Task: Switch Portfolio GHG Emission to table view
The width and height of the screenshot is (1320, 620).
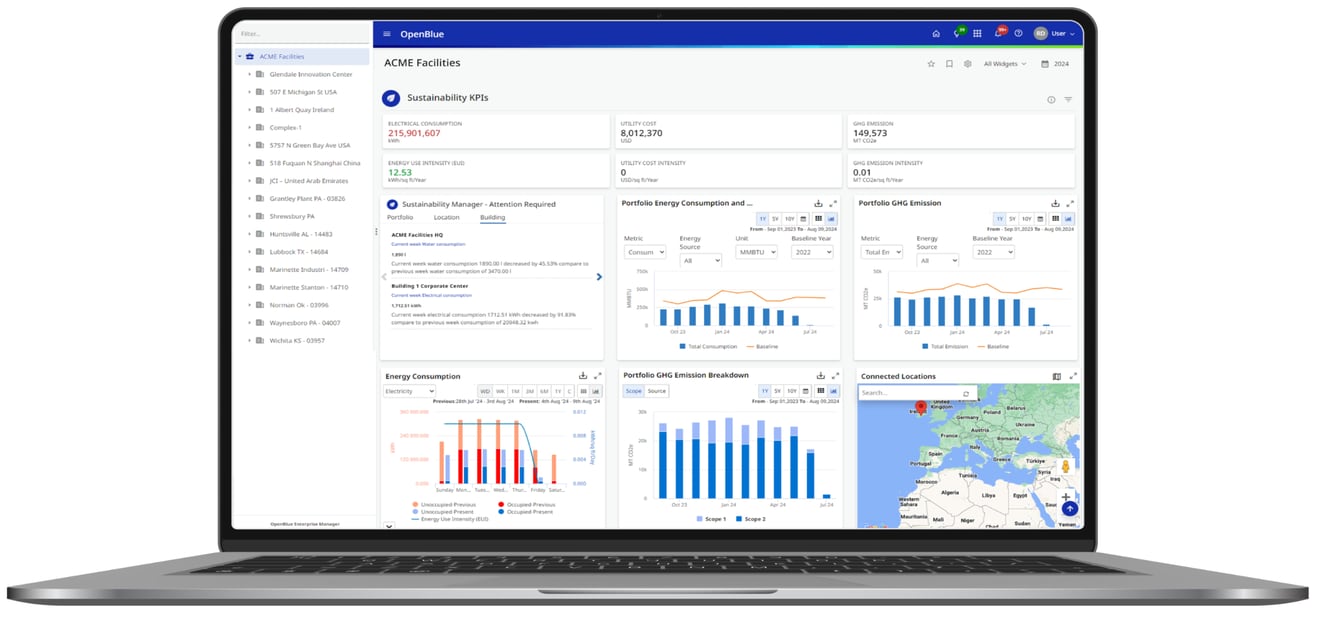Action: [1054, 218]
